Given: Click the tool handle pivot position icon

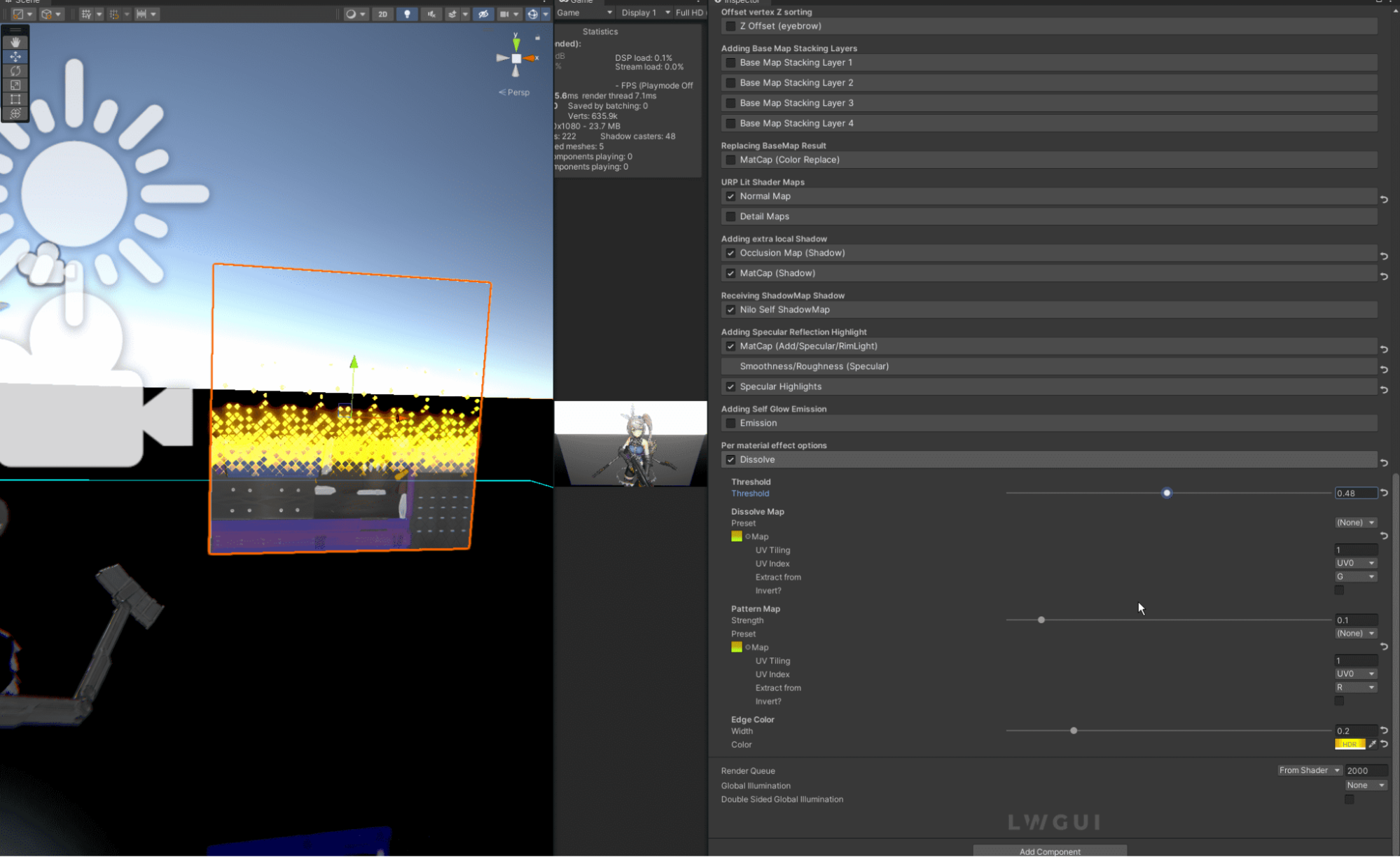Looking at the screenshot, I should point(18,14).
